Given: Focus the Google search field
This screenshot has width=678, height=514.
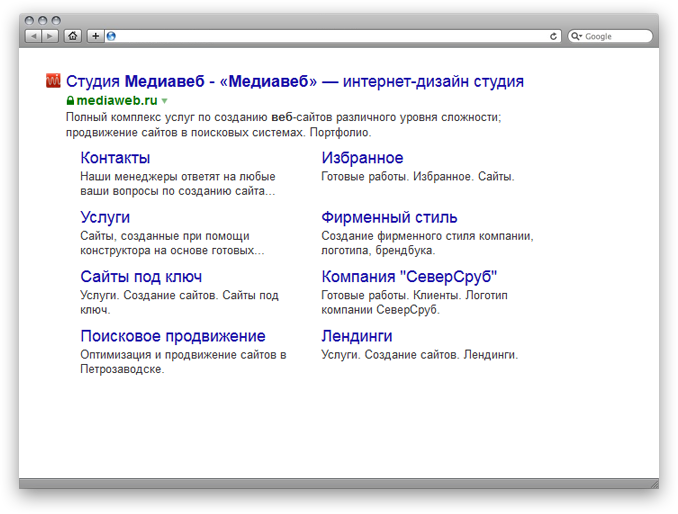Looking at the screenshot, I should click(x=610, y=36).
